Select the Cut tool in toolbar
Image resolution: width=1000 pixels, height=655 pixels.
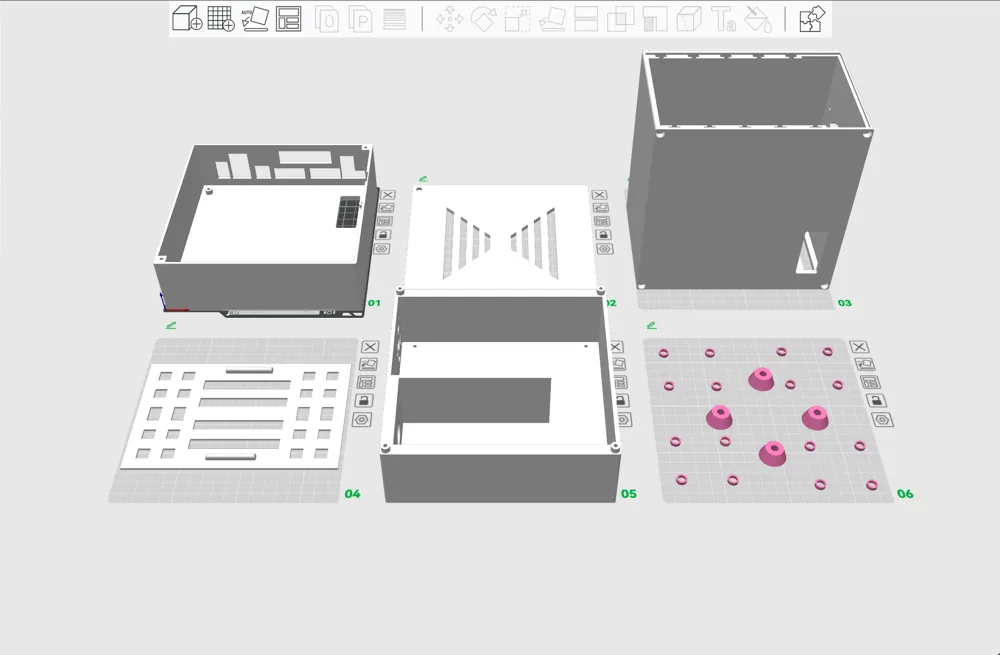585,19
